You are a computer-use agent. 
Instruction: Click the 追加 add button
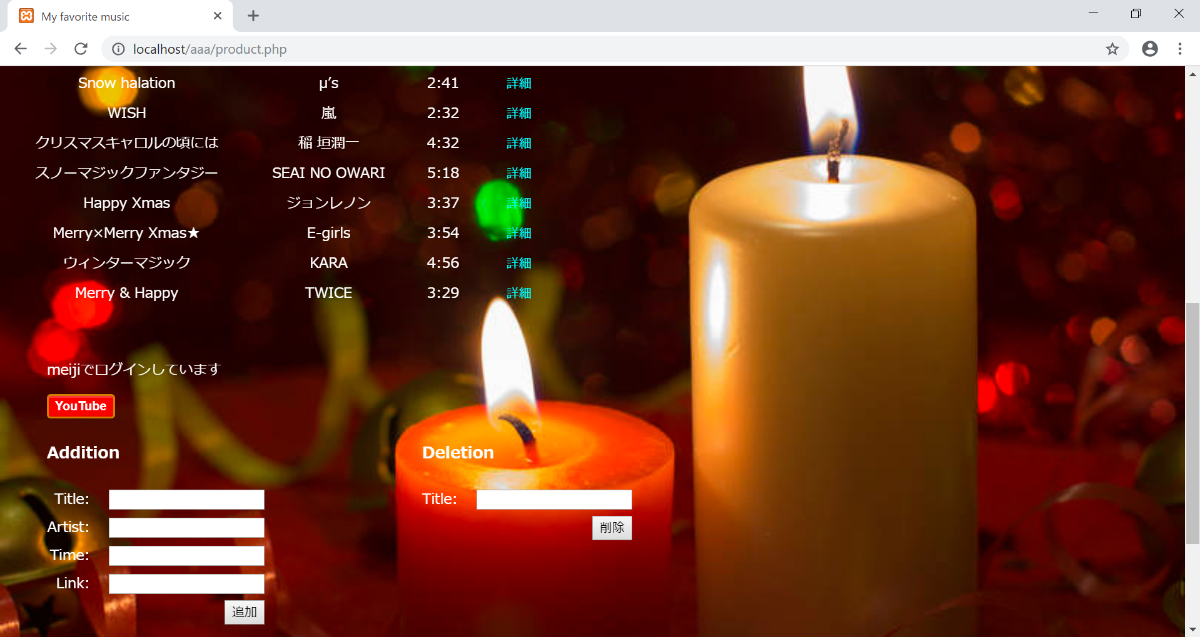pyautogui.click(x=244, y=611)
